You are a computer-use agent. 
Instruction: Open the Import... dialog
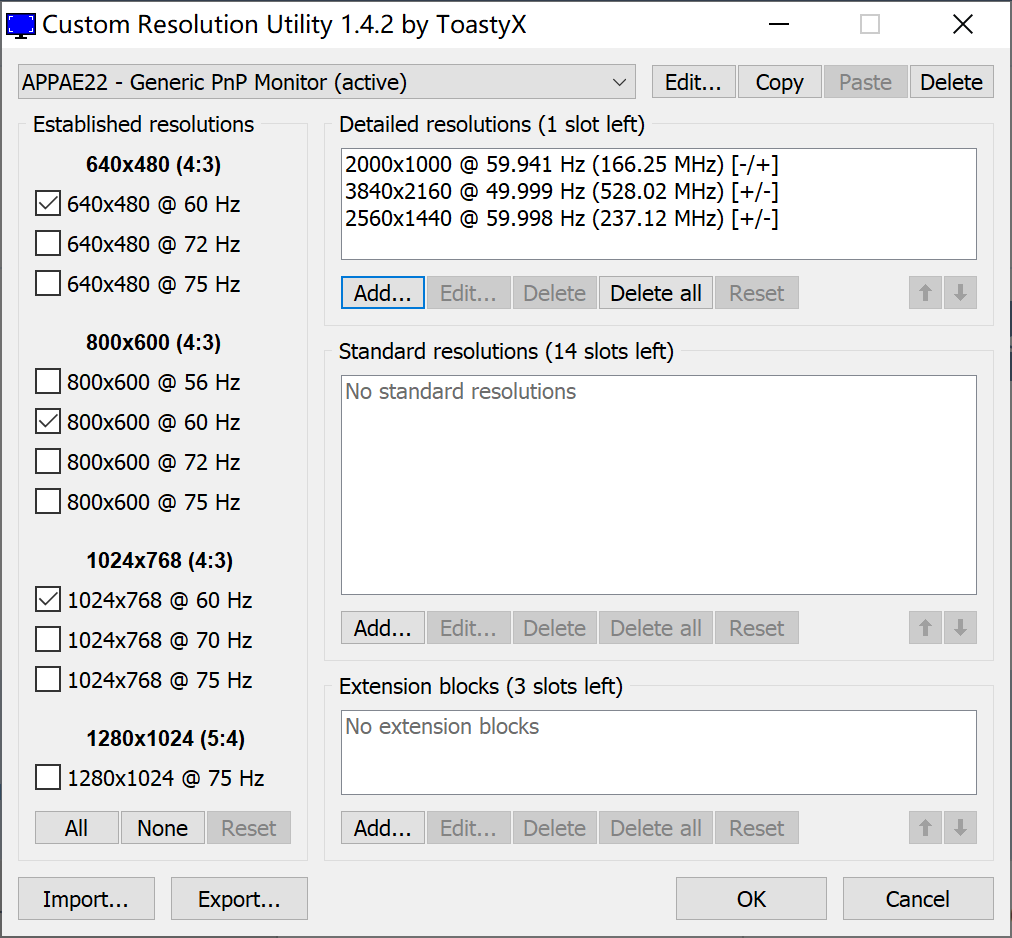point(86,899)
